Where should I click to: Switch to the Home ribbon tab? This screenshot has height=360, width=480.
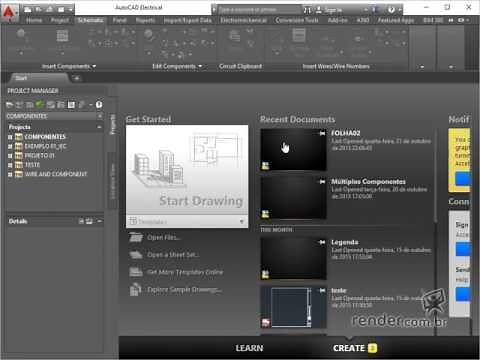tap(34, 20)
